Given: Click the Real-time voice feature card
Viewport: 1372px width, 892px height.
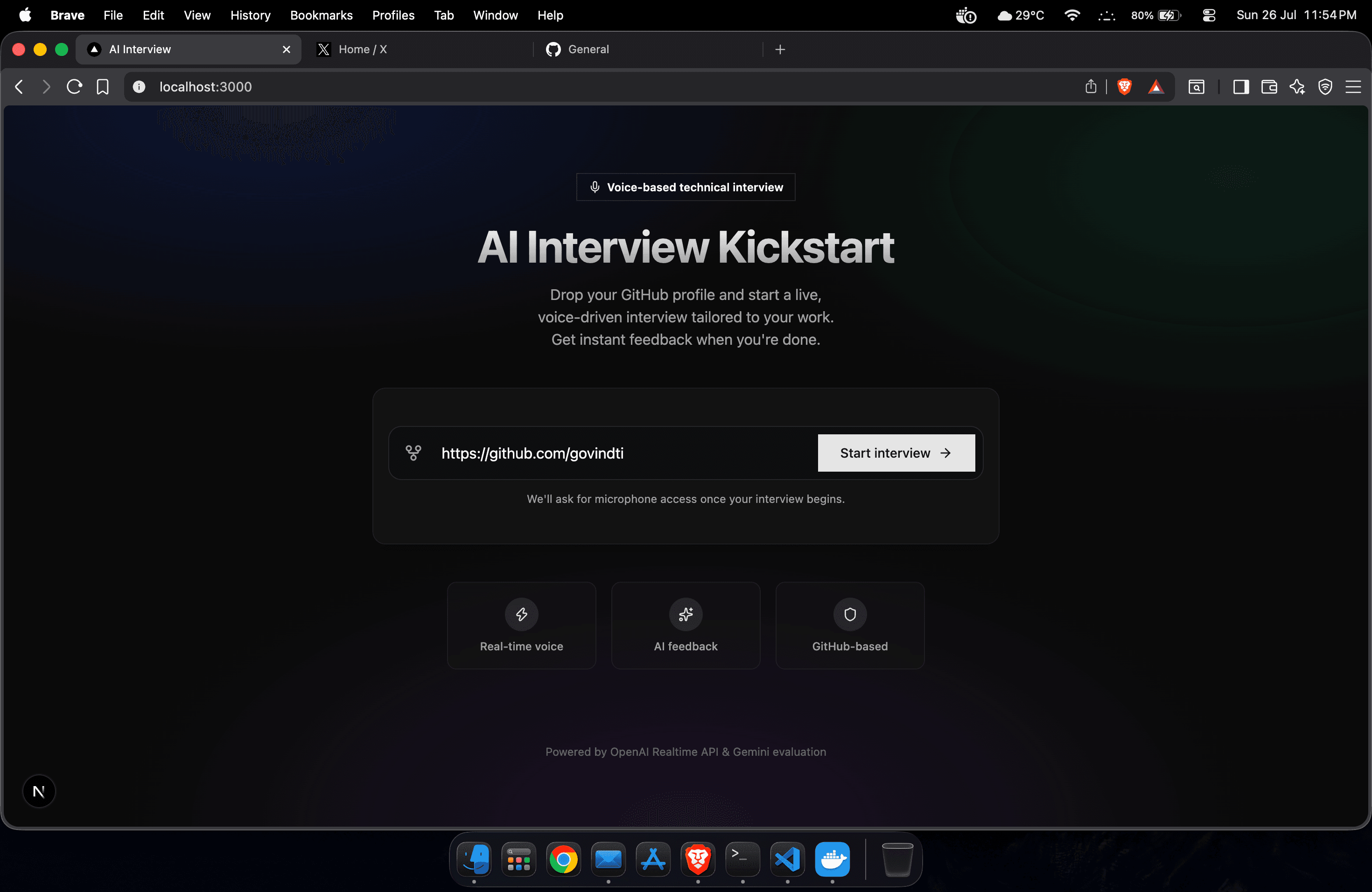Looking at the screenshot, I should pos(521,625).
